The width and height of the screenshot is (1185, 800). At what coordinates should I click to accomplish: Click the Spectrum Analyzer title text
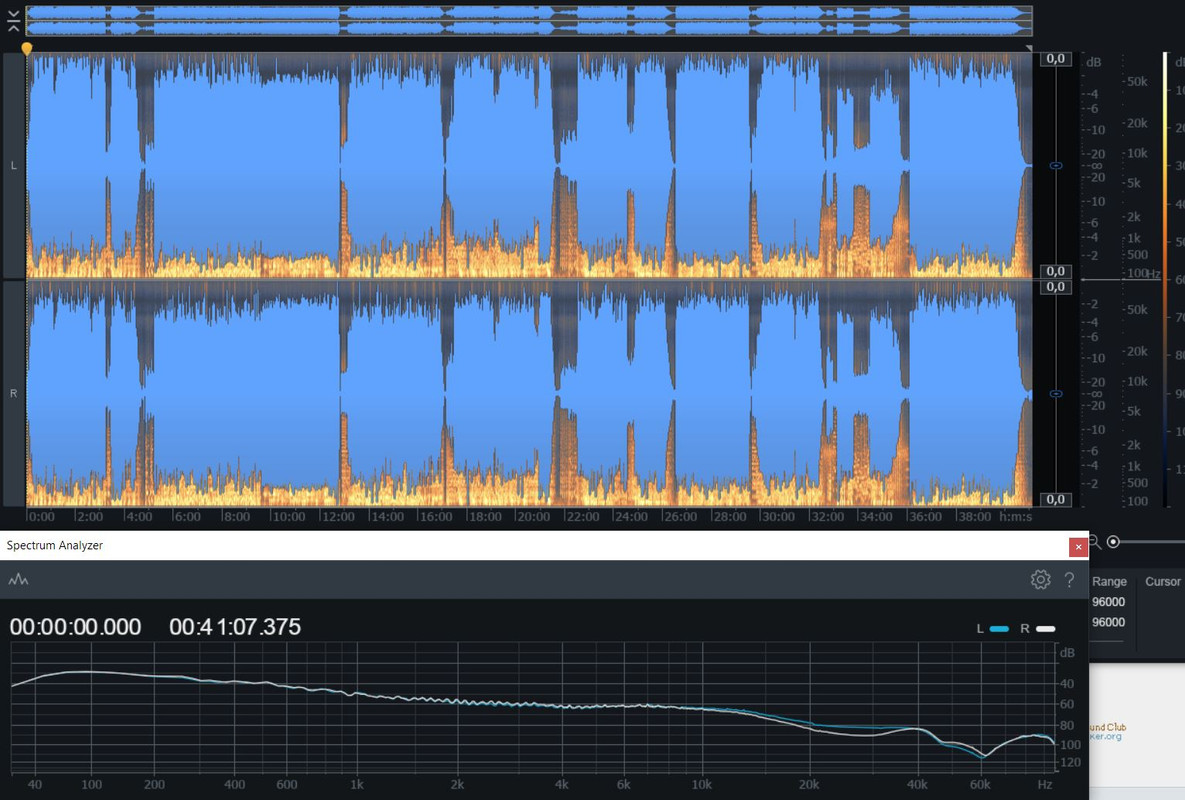pos(54,545)
